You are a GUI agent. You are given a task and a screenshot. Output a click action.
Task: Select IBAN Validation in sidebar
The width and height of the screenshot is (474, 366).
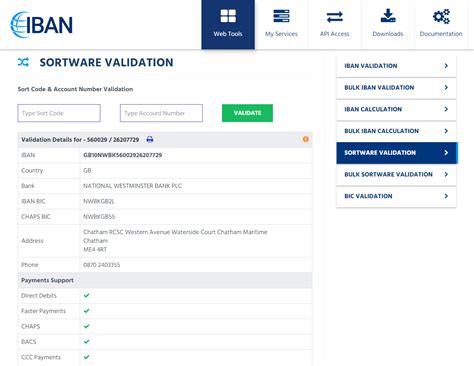point(396,66)
